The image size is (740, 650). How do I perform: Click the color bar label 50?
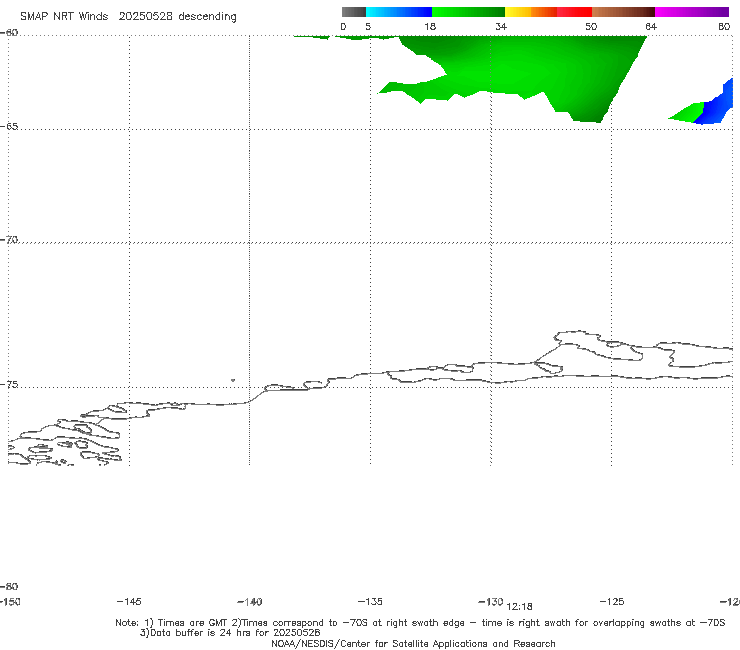tap(591, 27)
